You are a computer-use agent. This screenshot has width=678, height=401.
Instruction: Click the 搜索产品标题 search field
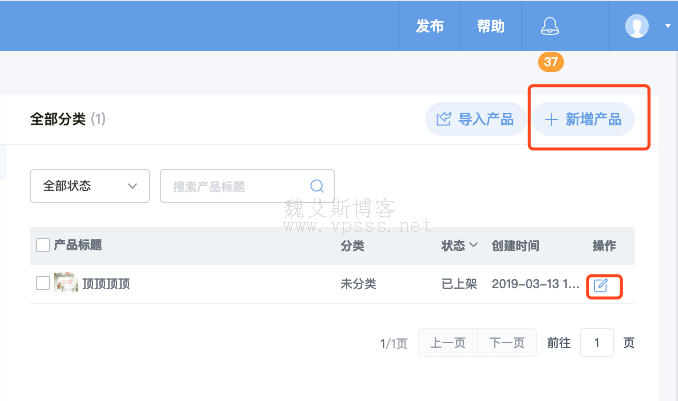click(238, 186)
